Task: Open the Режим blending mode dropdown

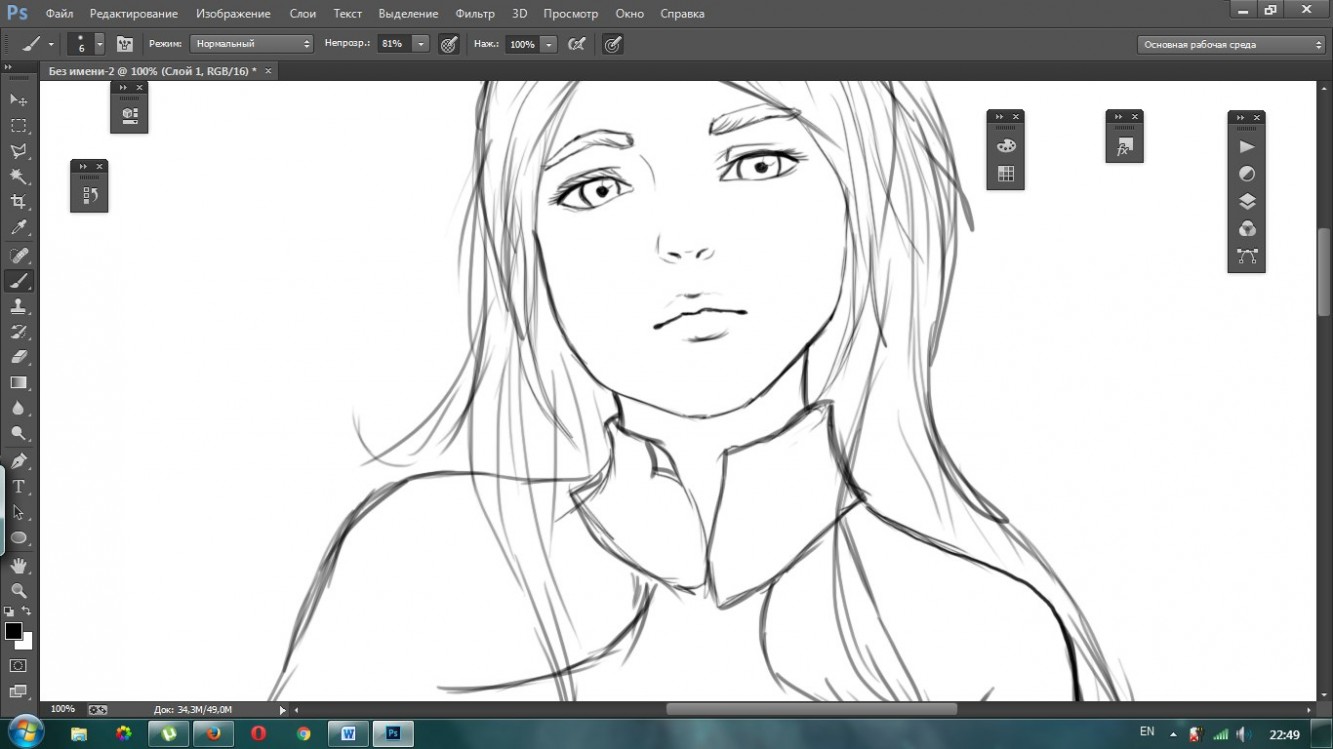Action: click(x=252, y=44)
